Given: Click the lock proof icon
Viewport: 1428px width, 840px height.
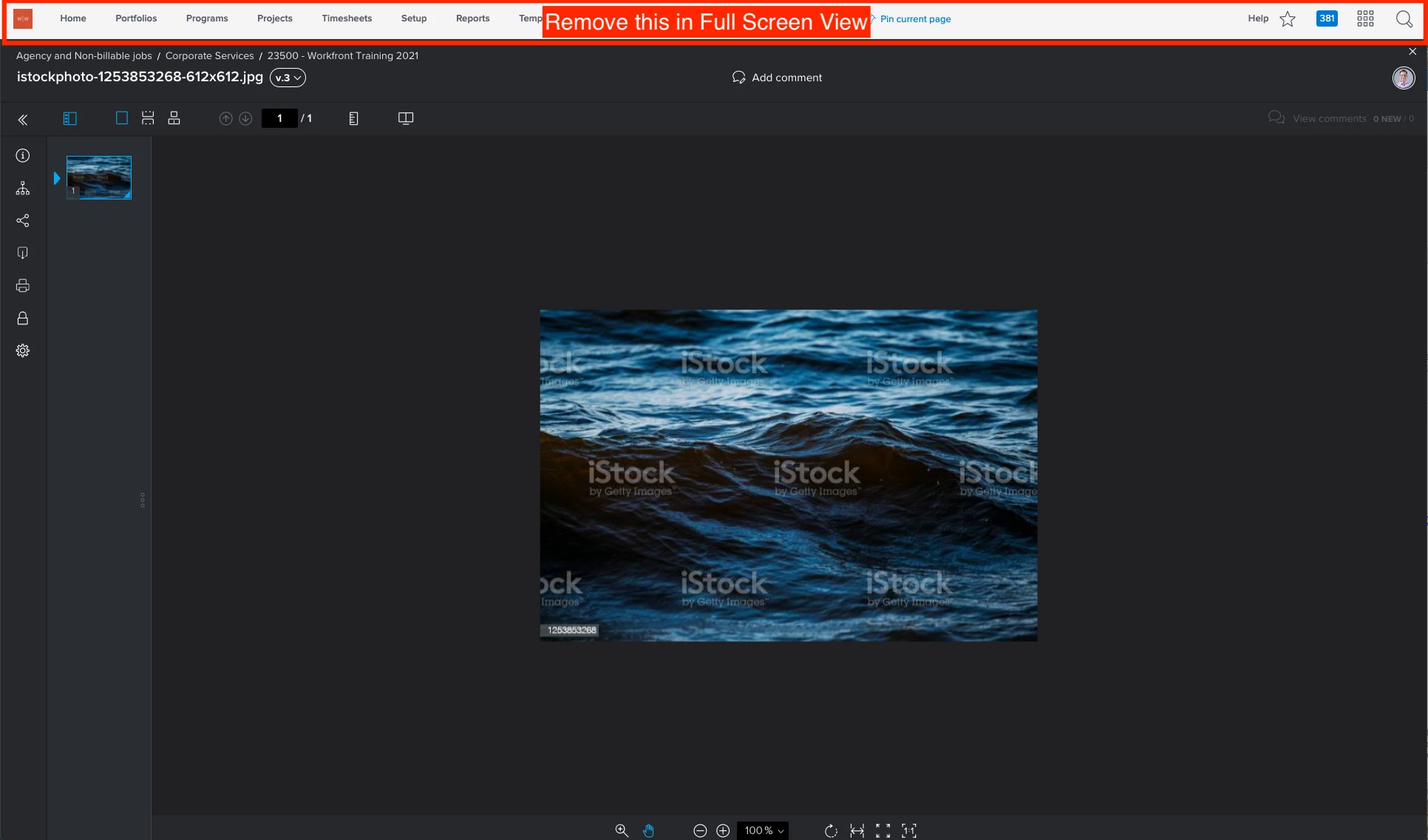Looking at the screenshot, I should [23, 318].
